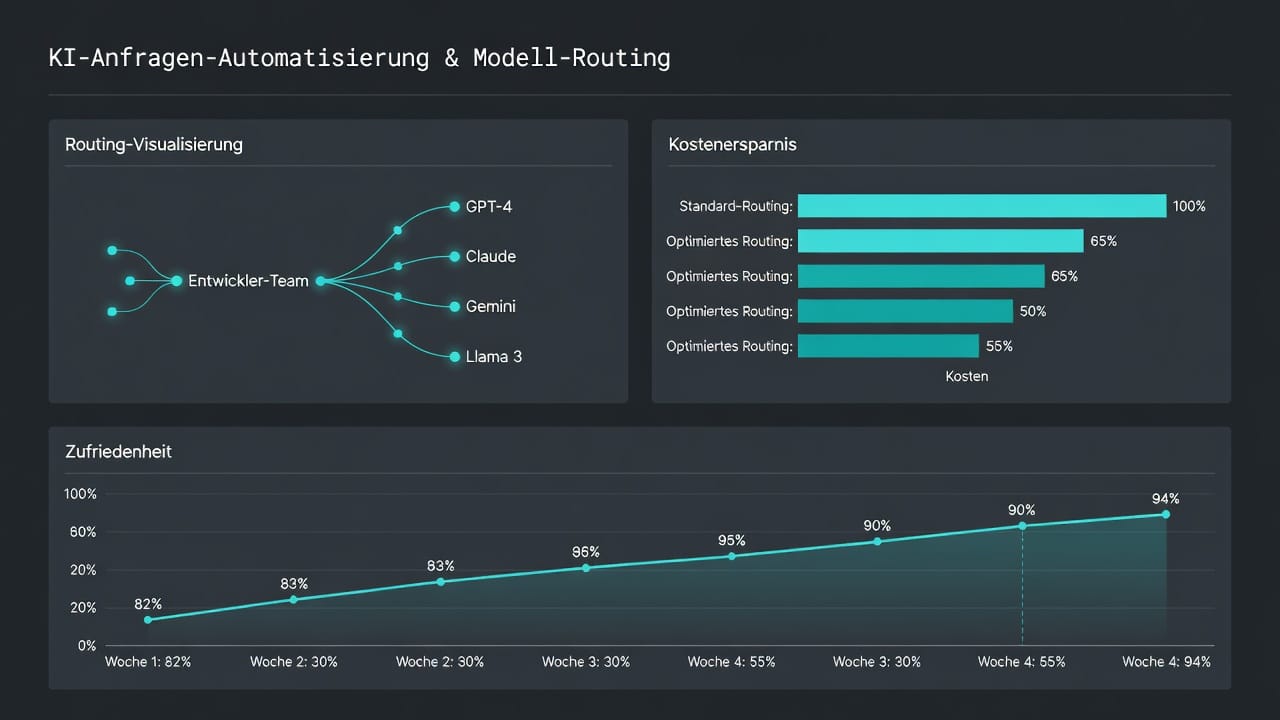Viewport: 1280px width, 720px height.
Task: Click the Optimiertes Routing 50% bar
Action: [x=905, y=311]
